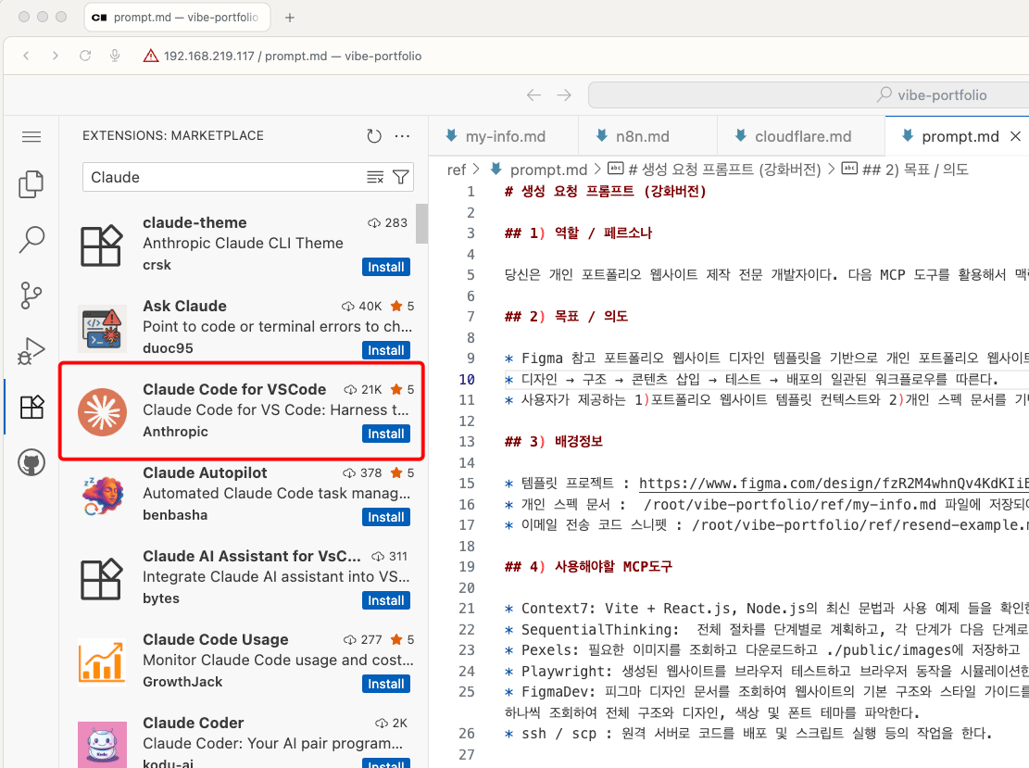Select the prompt.md browser tab
Screen dimensions: 1029x768
(177, 18)
